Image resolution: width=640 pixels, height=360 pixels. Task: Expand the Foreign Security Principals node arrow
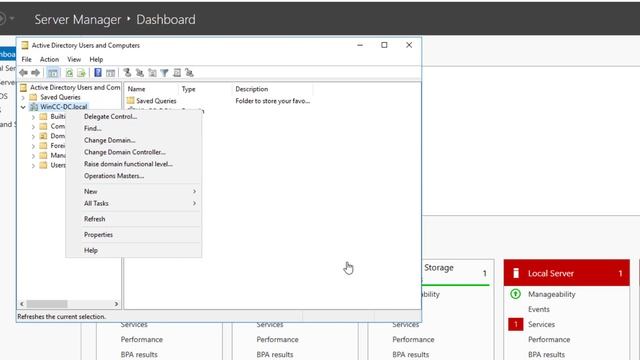tap(33, 146)
